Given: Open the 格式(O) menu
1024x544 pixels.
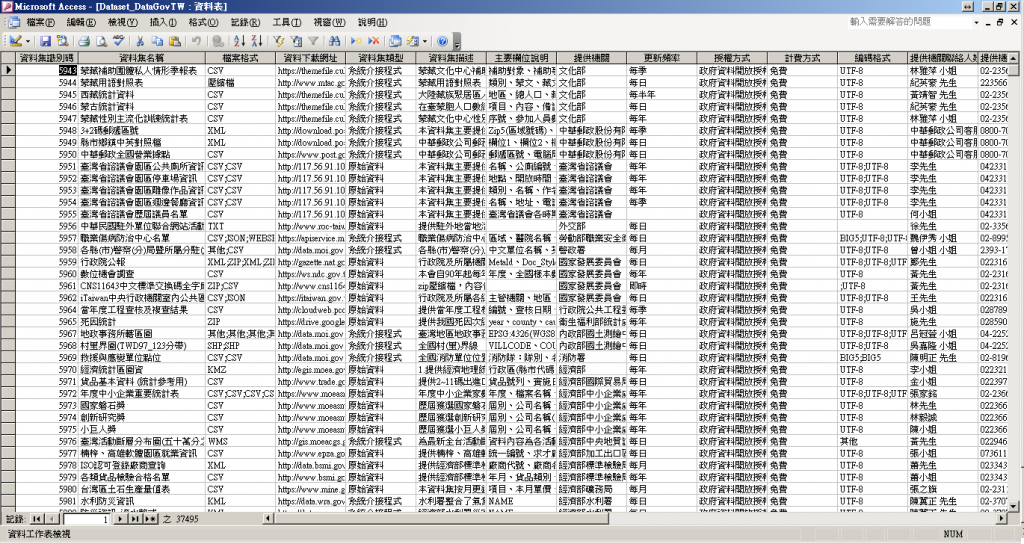Looking at the screenshot, I should 203,22.
